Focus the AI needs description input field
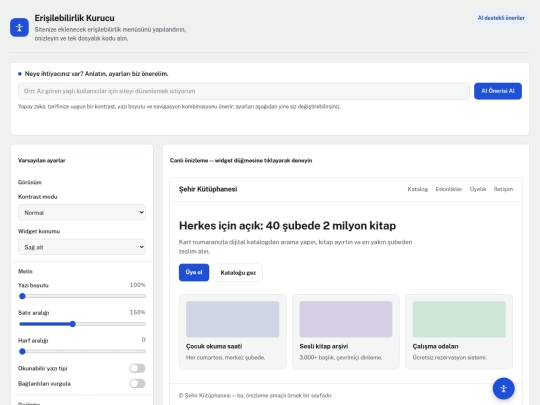Screen dimensions: 540x405 point(244,91)
